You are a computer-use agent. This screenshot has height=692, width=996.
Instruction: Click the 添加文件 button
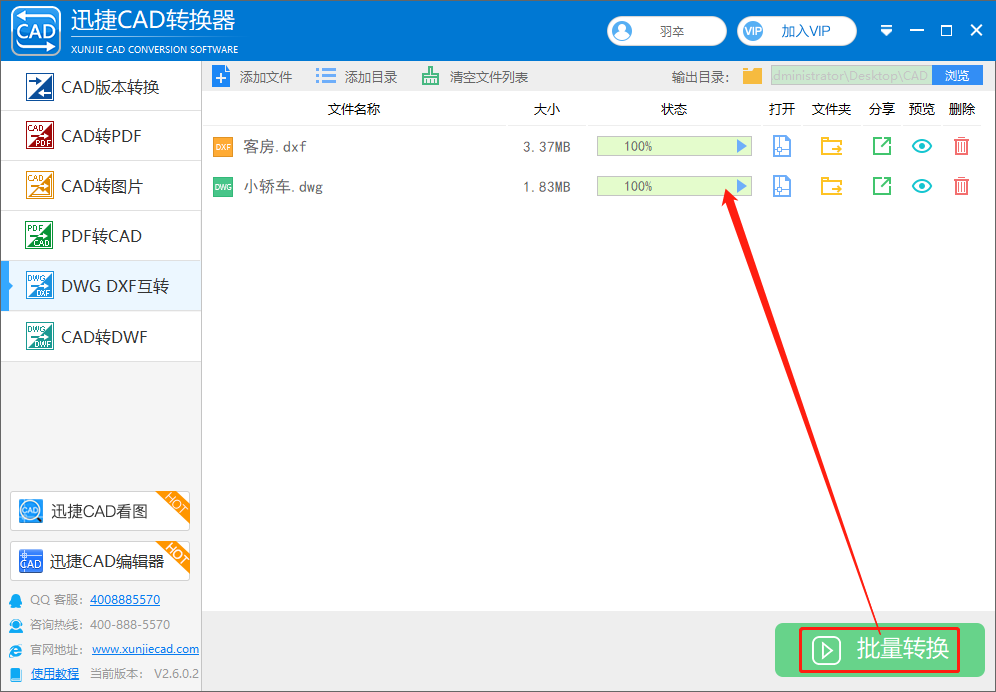(252, 77)
